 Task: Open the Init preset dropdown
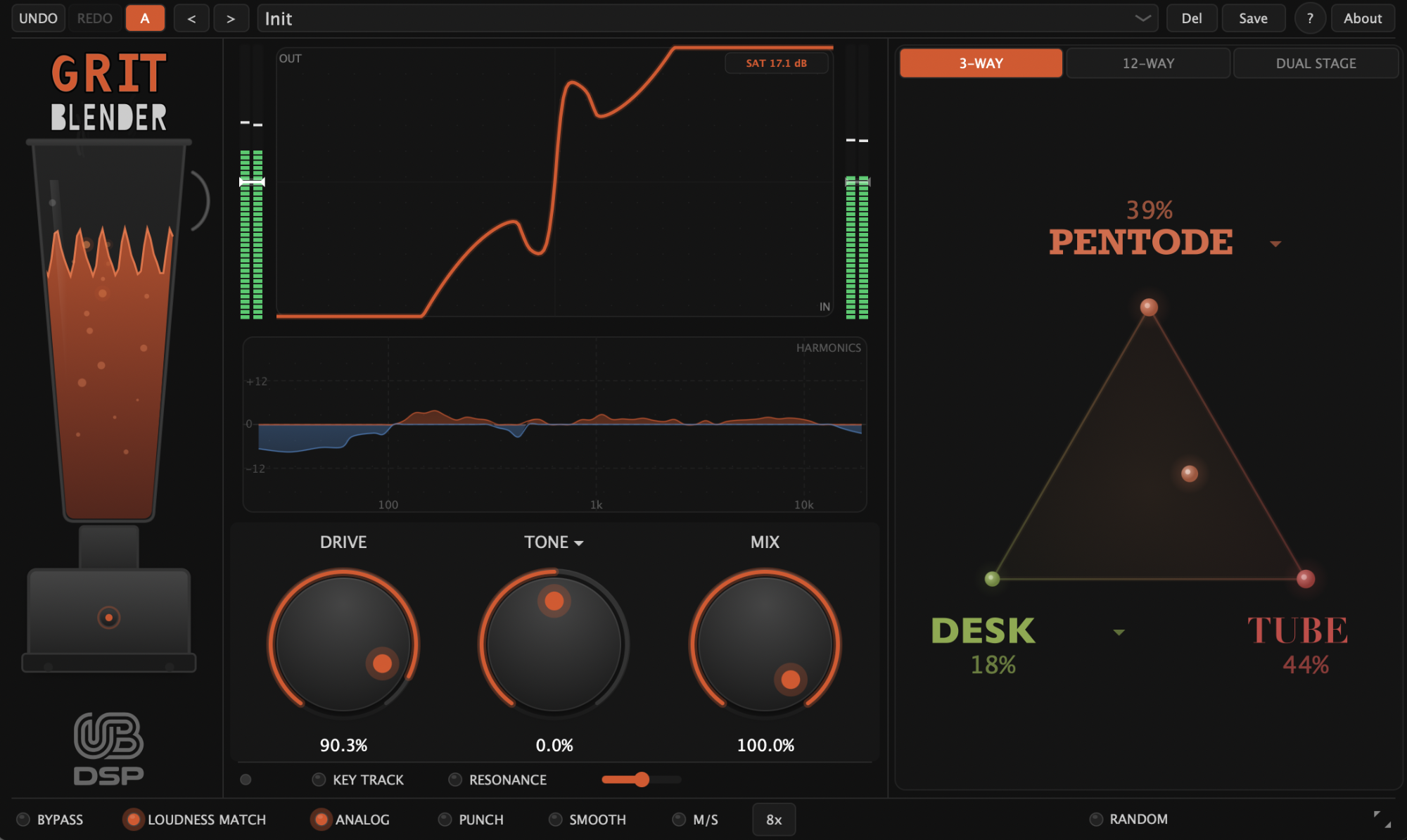708,18
